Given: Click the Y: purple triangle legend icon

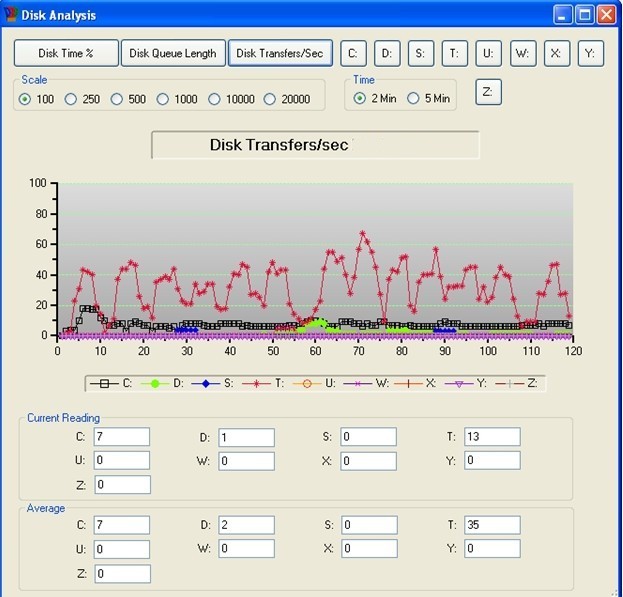Looking at the screenshot, I should click(459, 384).
